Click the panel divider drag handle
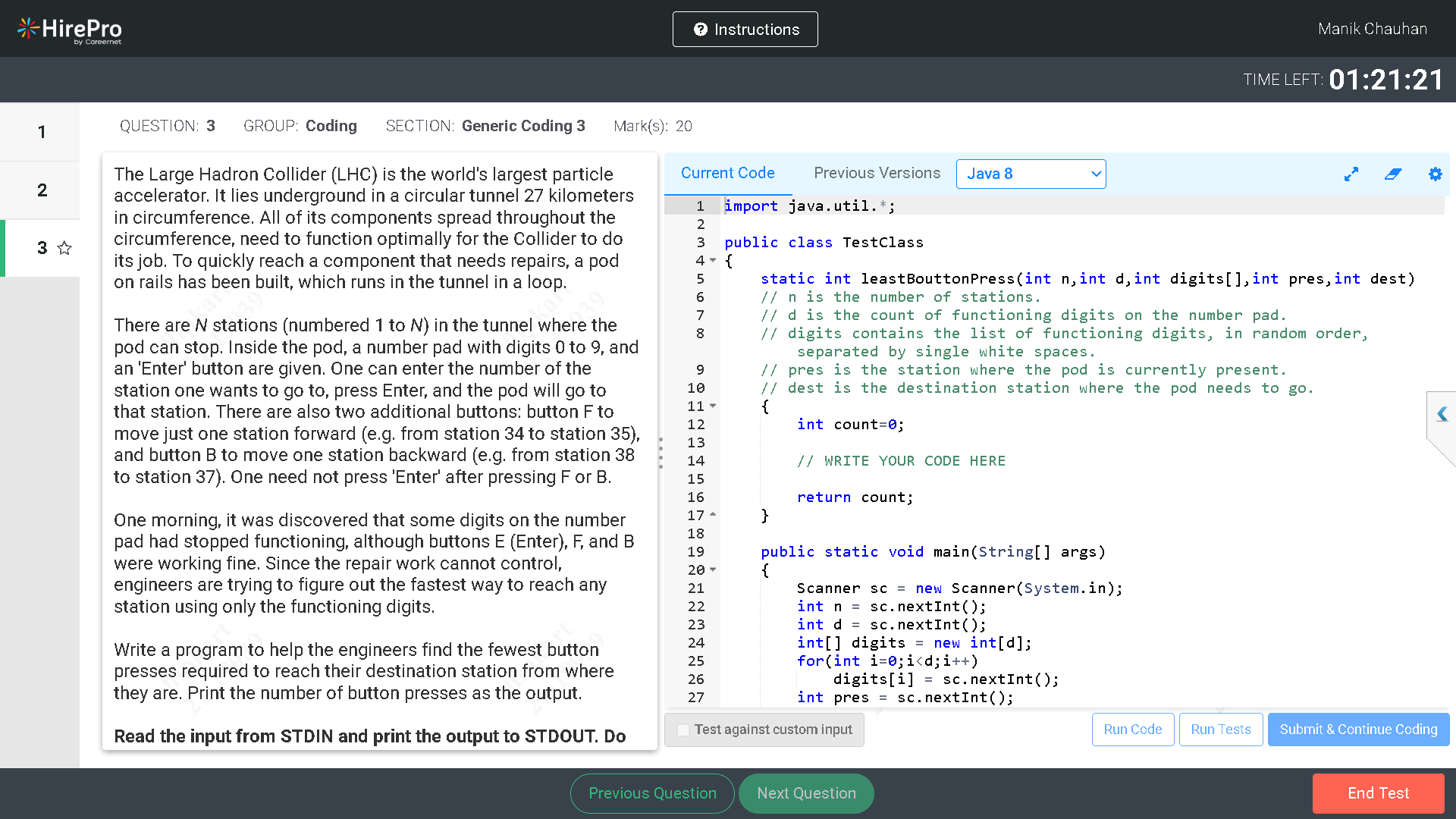The height and width of the screenshot is (819, 1456). click(x=661, y=453)
